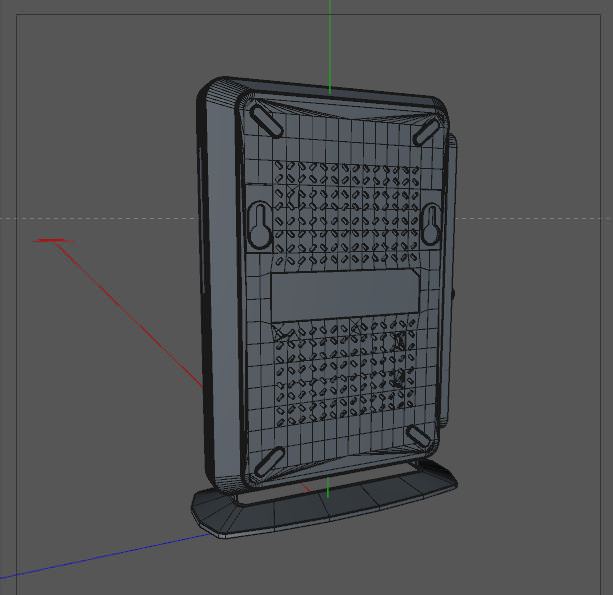Click the top-left rubber foot slot
Screen dimensions: 613x595
266,120
